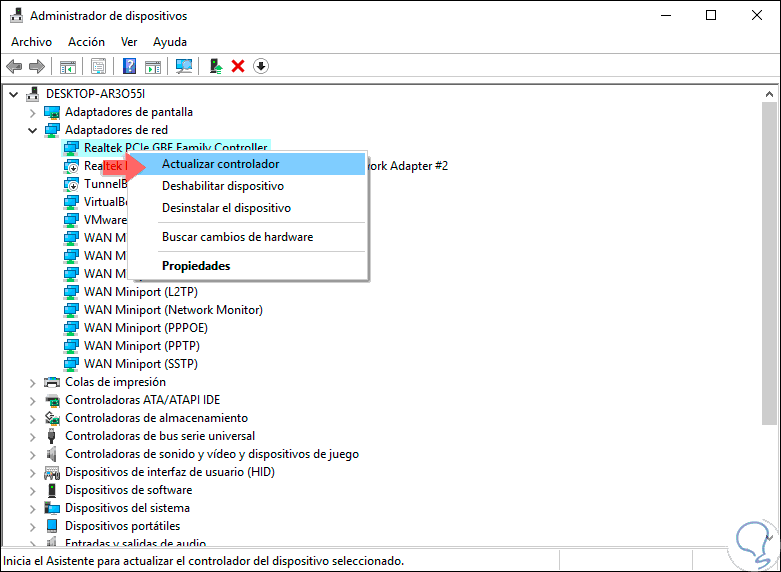Click the update driver green arrow toolbar icon

pyautogui.click(x=216, y=66)
